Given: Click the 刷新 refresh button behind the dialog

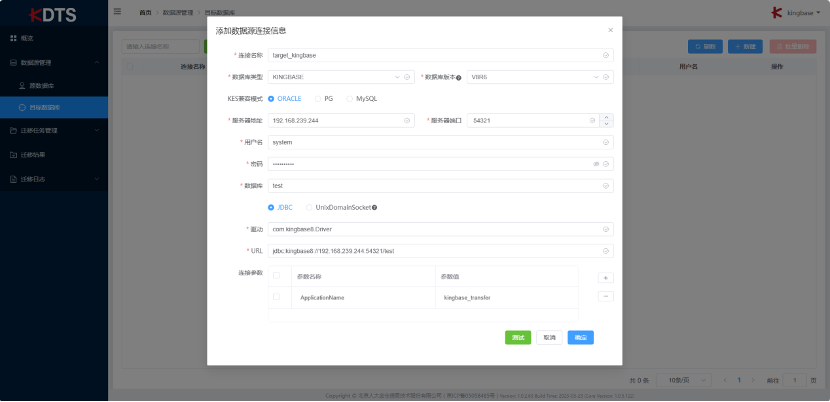Looking at the screenshot, I should (x=705, y=47).
